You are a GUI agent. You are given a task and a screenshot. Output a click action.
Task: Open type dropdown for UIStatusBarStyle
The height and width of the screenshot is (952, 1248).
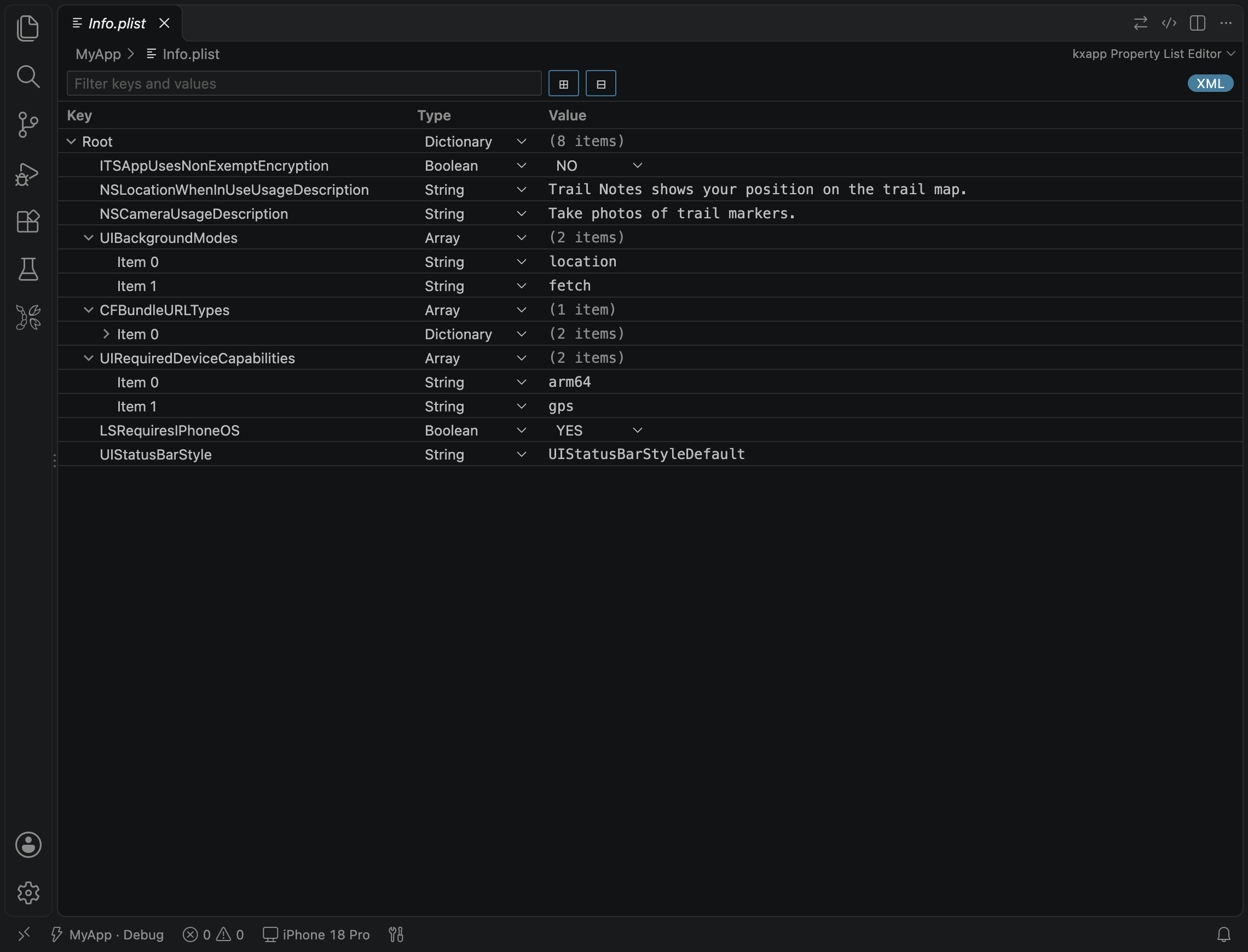click(x=476, y=455)
